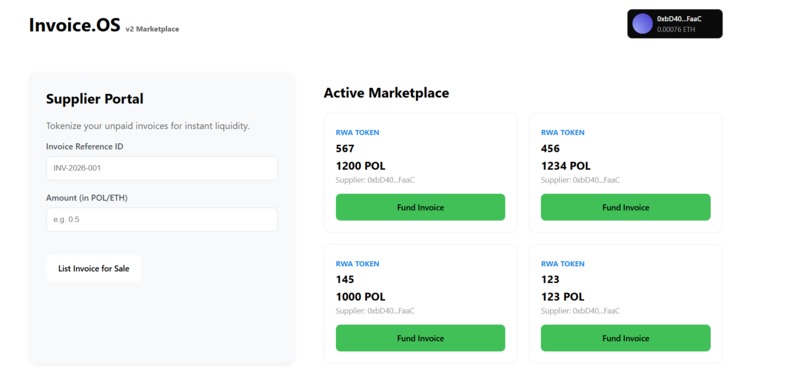Click supplier address on 1234 POL card
Image resolution: width=806 pixels, height=369 pixels.
pos(580,180)
